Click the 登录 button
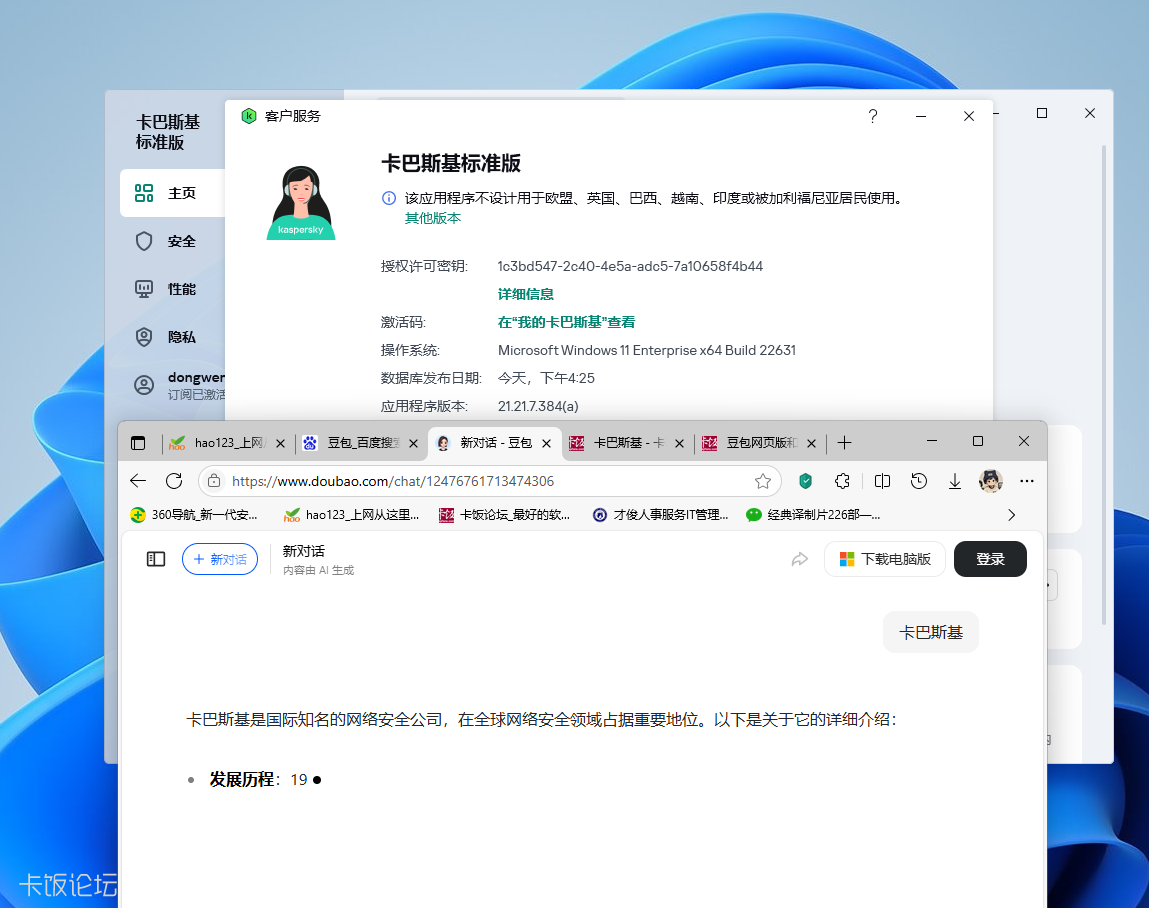1149x908 pixels. 990,559
